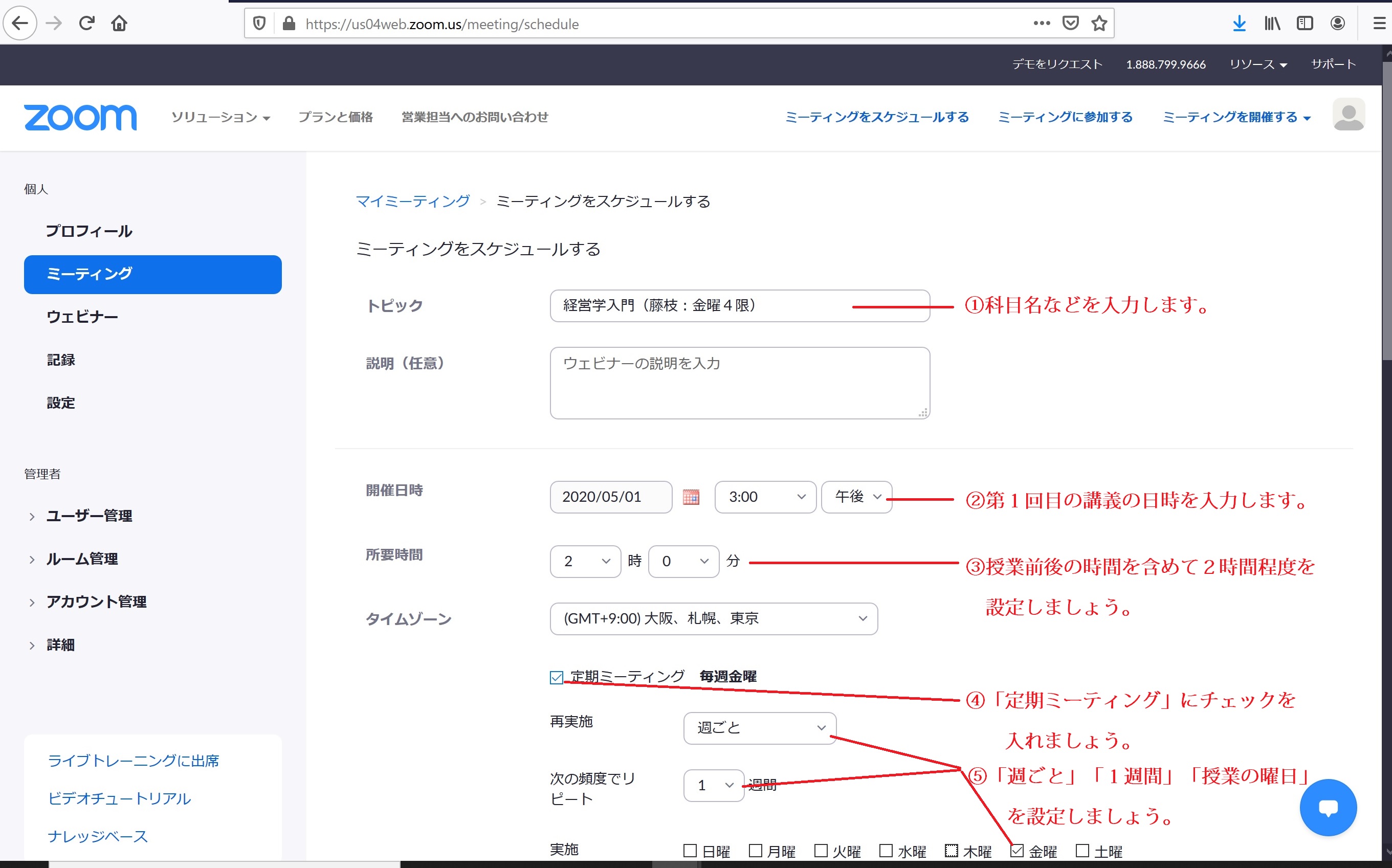This screenshot has height=868, width=1392.
Task: Open the browser home icon
Action: pos(119,24)
